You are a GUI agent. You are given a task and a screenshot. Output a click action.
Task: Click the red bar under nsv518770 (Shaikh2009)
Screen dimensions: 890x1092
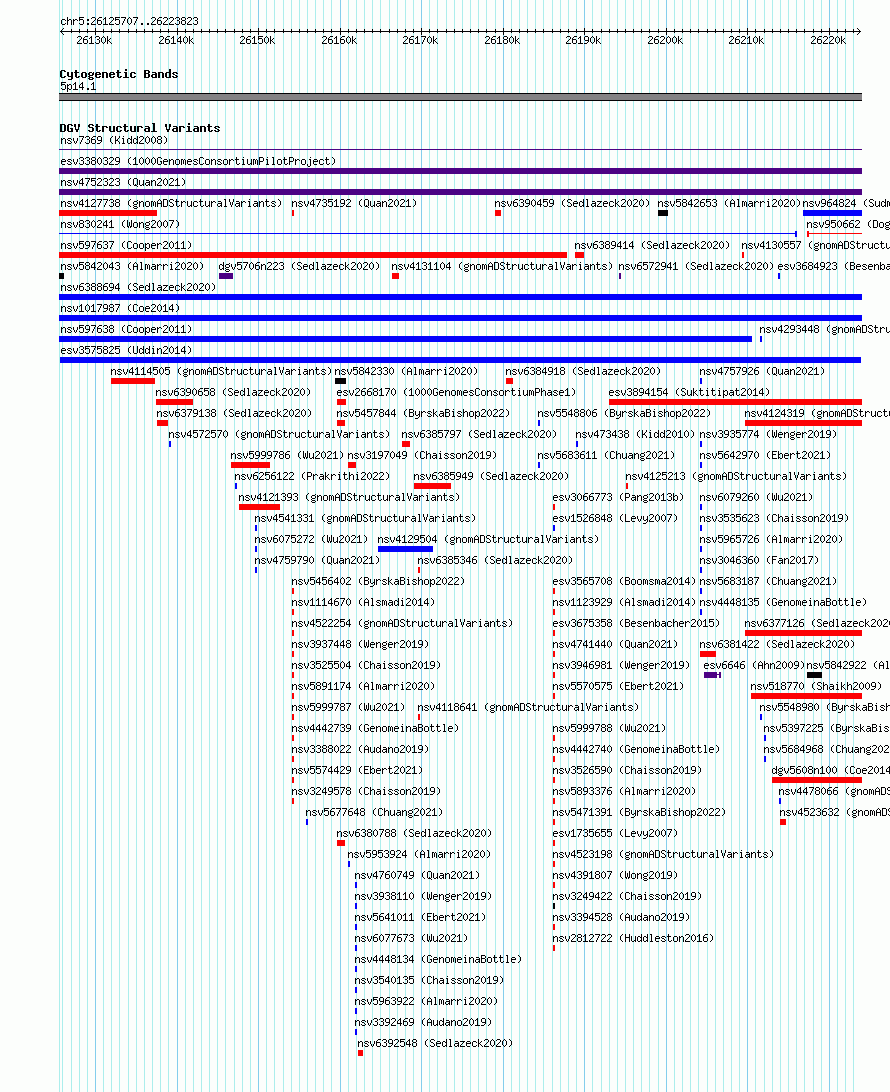[x=806, y=696]
